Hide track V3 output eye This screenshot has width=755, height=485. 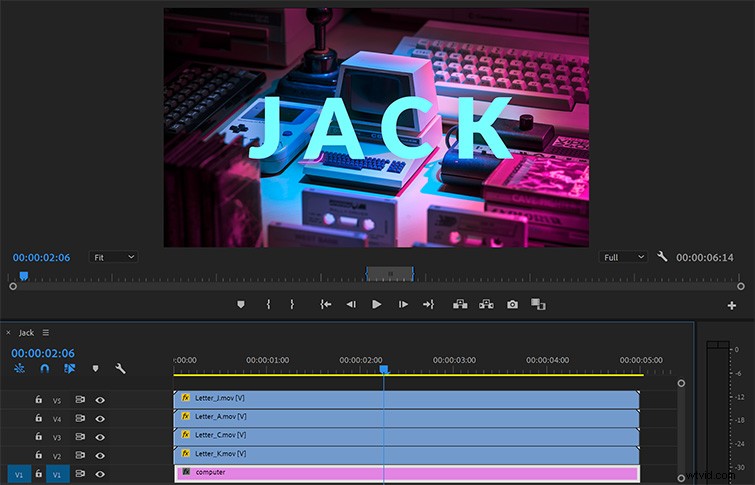(100, 437)
